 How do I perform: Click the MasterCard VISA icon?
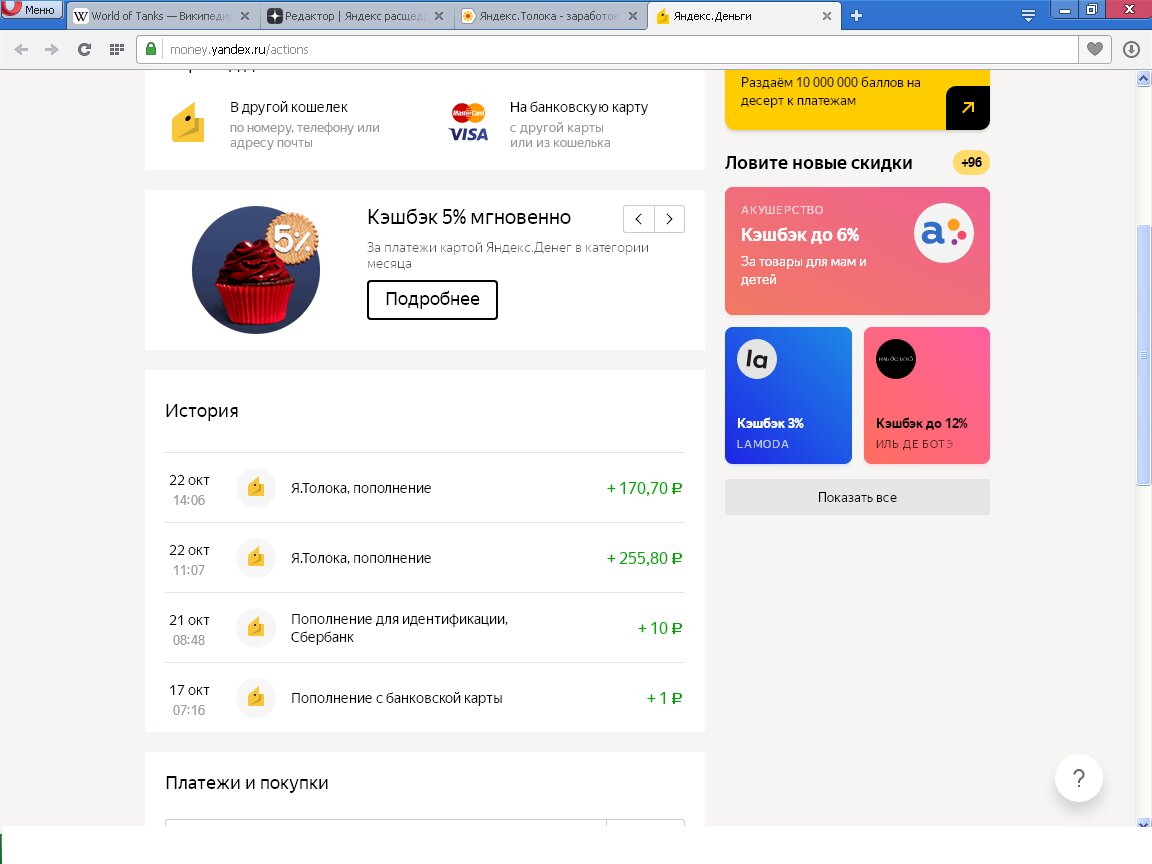click(468, 122)
